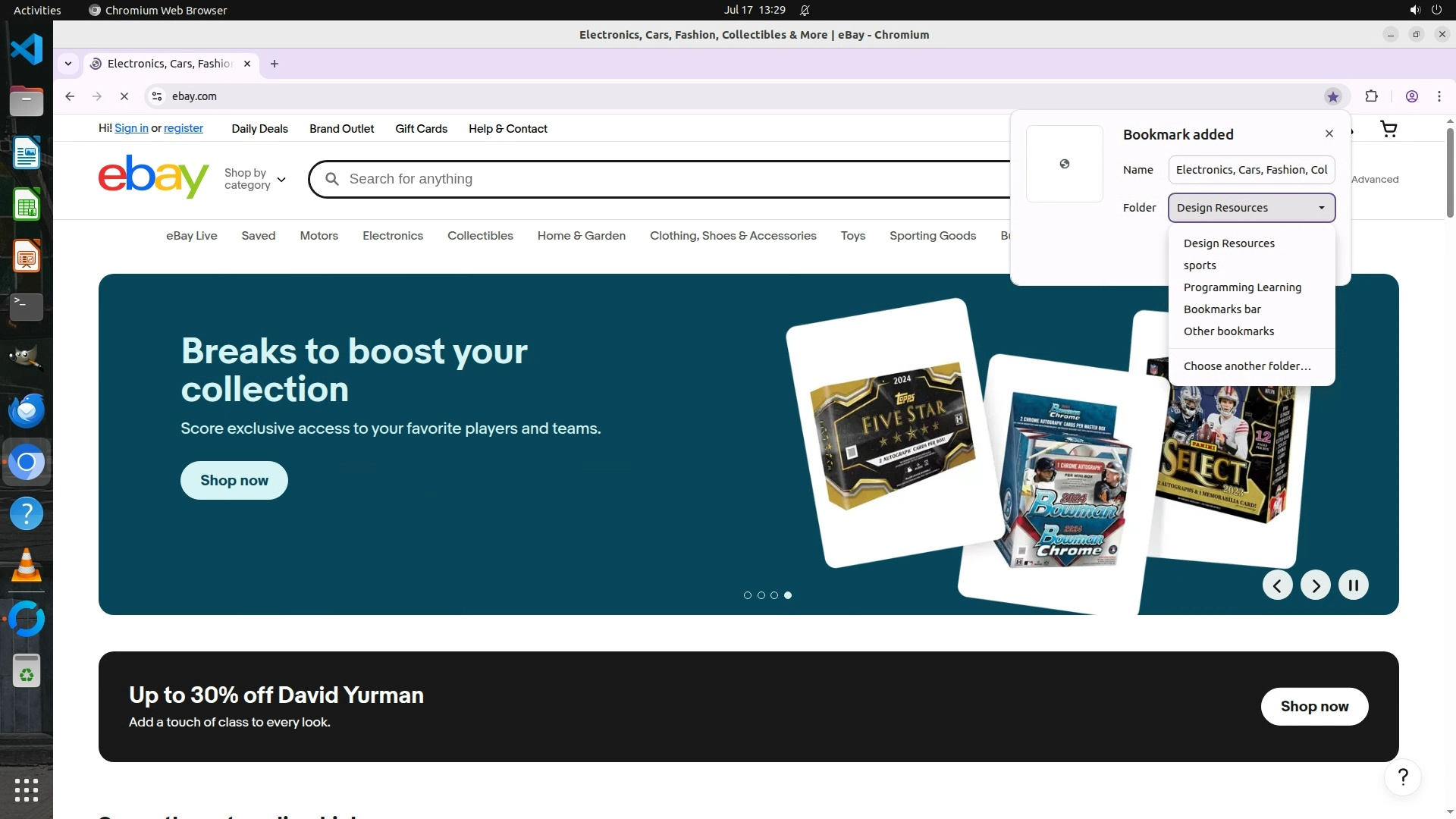Click the bookmark star icon in address bar
This screenshot has height=819, width=1456.
1332,96
